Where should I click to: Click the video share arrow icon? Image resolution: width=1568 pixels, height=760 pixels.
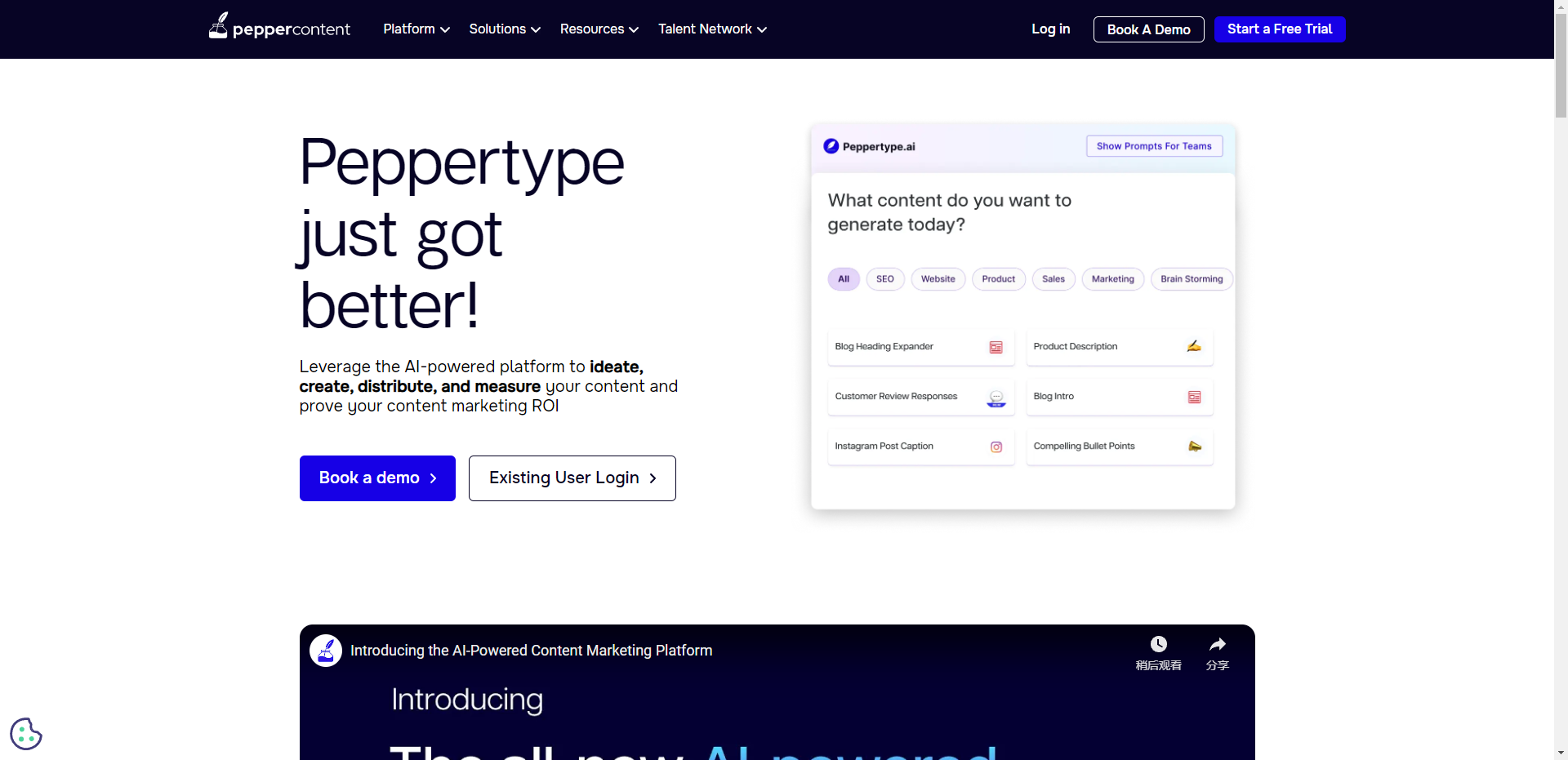click(x=1218, y=644)
